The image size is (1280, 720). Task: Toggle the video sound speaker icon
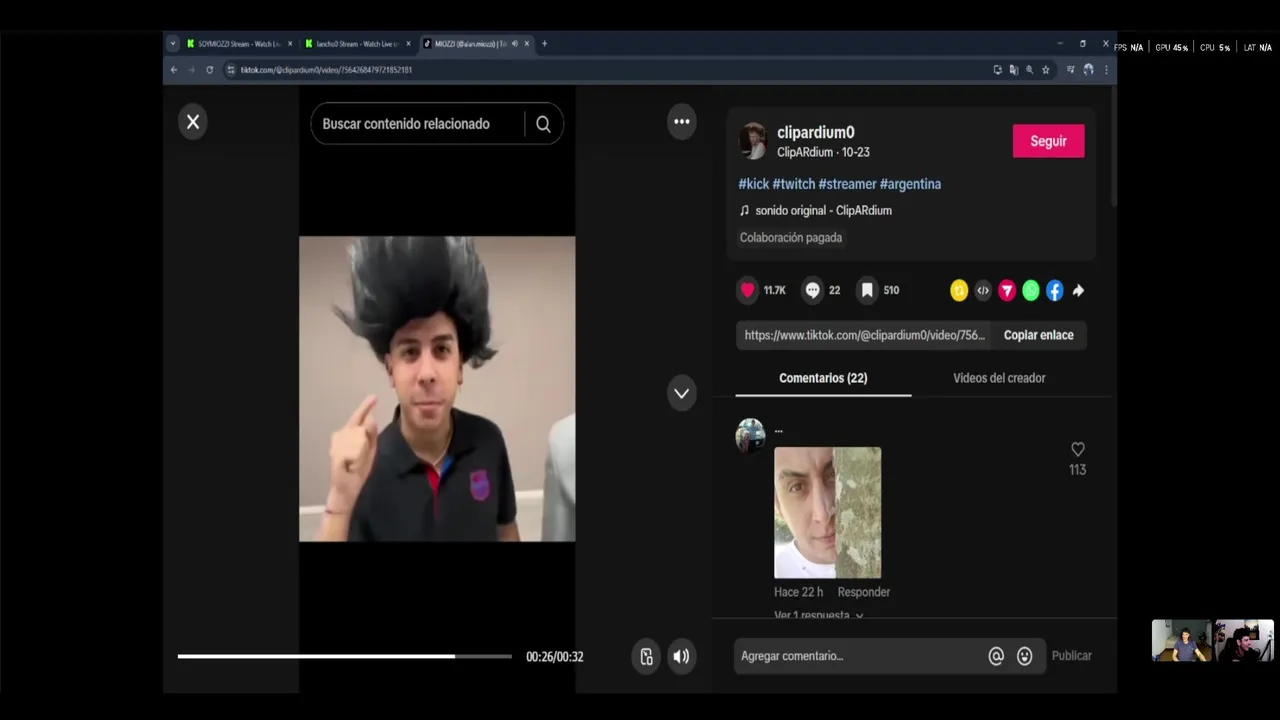click(x=681, y=656)
